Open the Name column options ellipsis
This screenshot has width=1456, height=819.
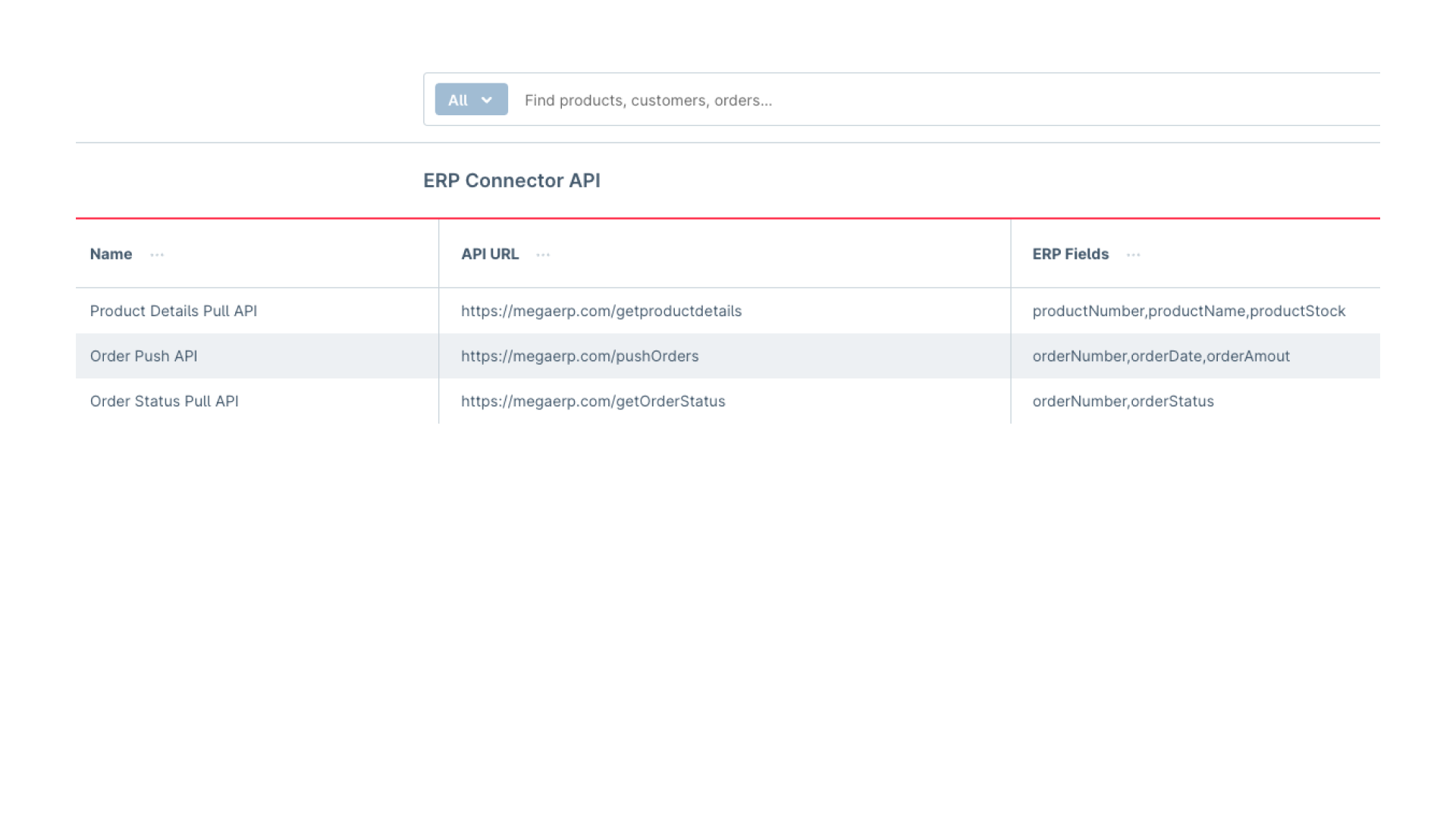point(157,255)
